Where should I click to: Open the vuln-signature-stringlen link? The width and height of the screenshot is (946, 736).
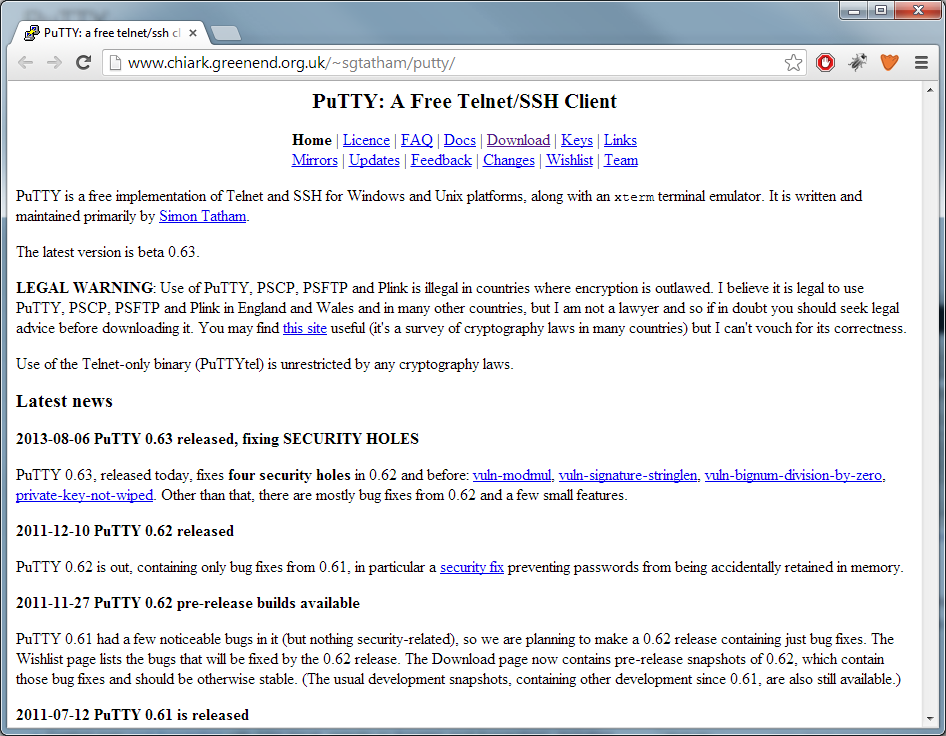click(x=627, y=475)
